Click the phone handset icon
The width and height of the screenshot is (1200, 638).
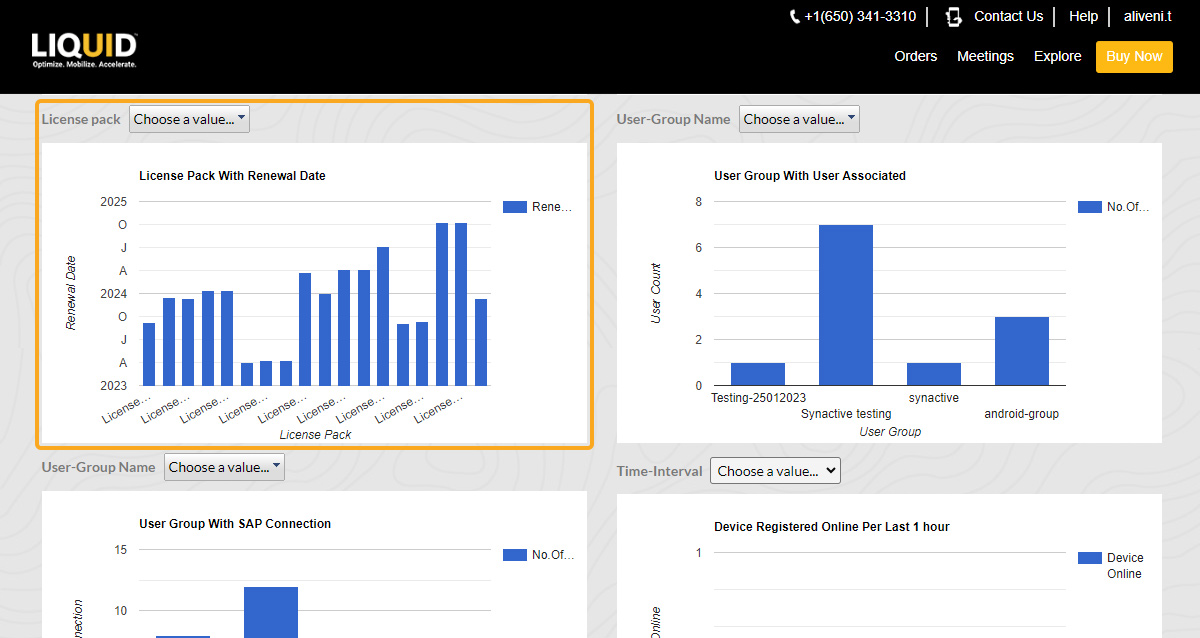pyautogui.click(x=795, y=17)
